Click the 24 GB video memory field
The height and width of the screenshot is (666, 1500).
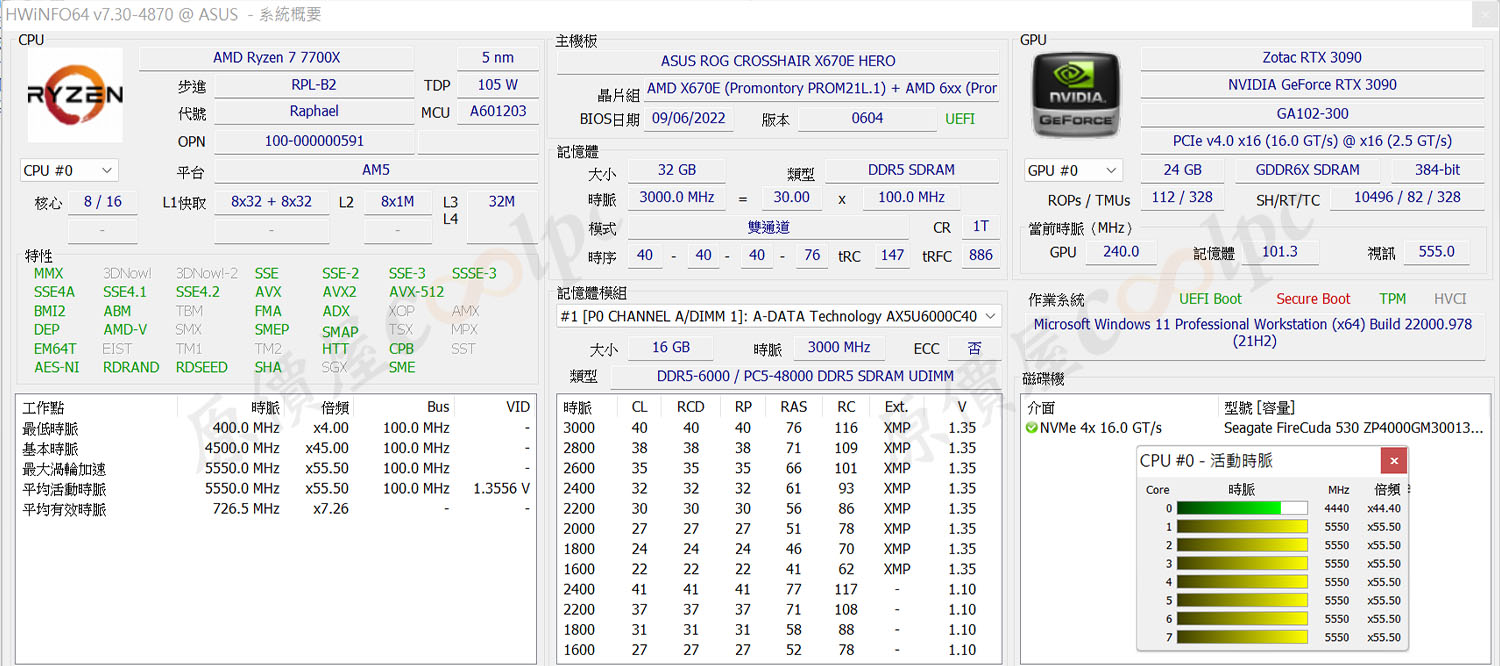click(x=1183, y=170)
